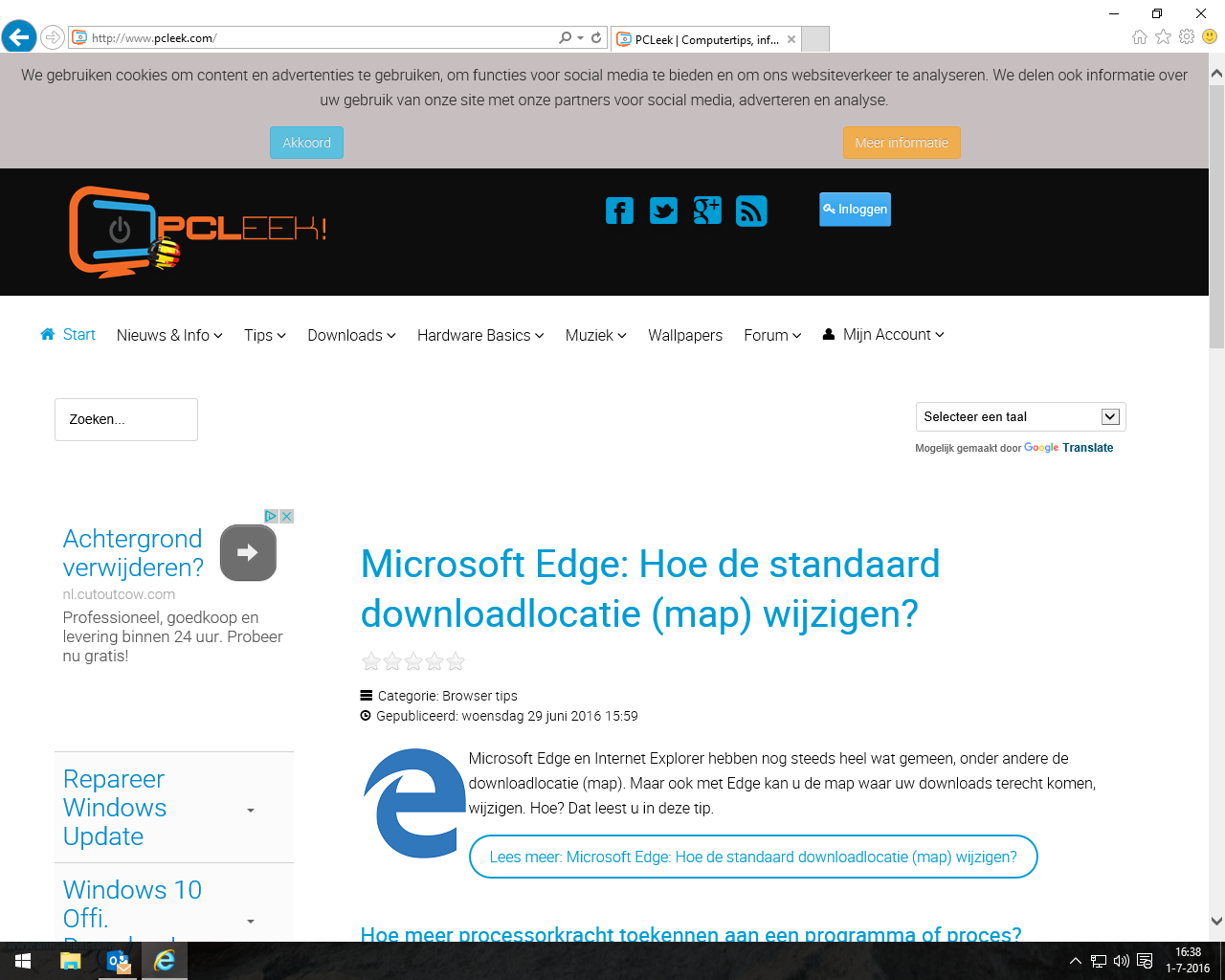Click Categorie: Browser tips text
The image size is (1225, 980).
(447, 696)
